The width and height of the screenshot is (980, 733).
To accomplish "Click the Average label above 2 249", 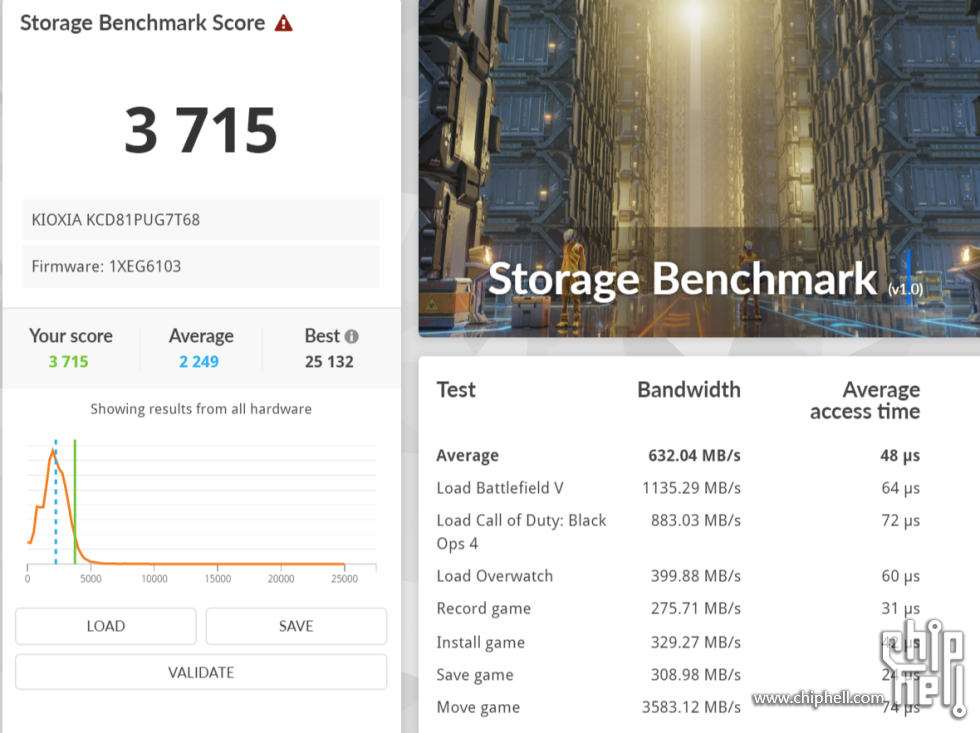I will point(201,336).
